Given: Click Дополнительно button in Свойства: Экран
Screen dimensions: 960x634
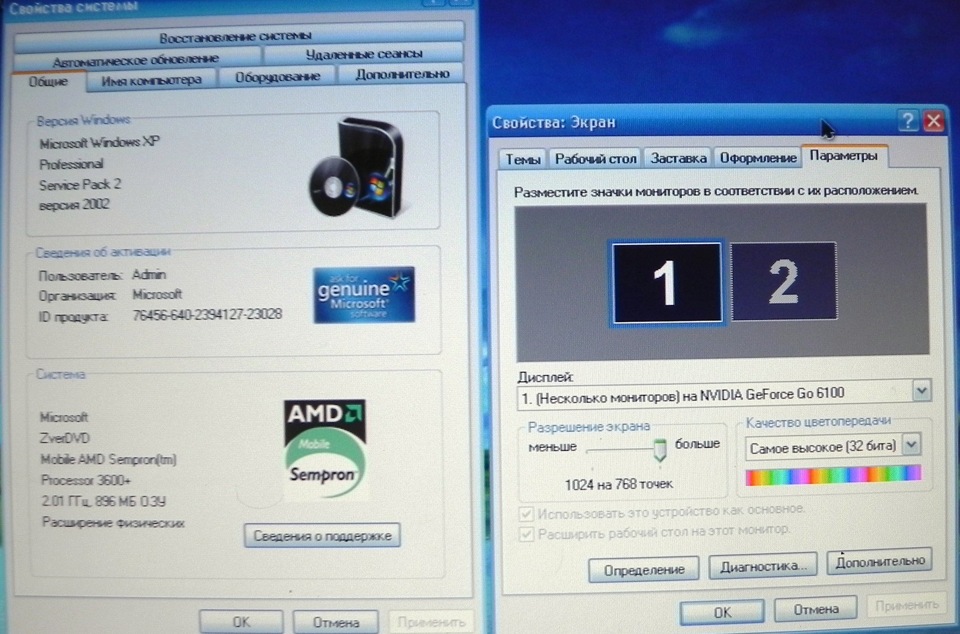Looking at the screenshot, I should point(879,561).
